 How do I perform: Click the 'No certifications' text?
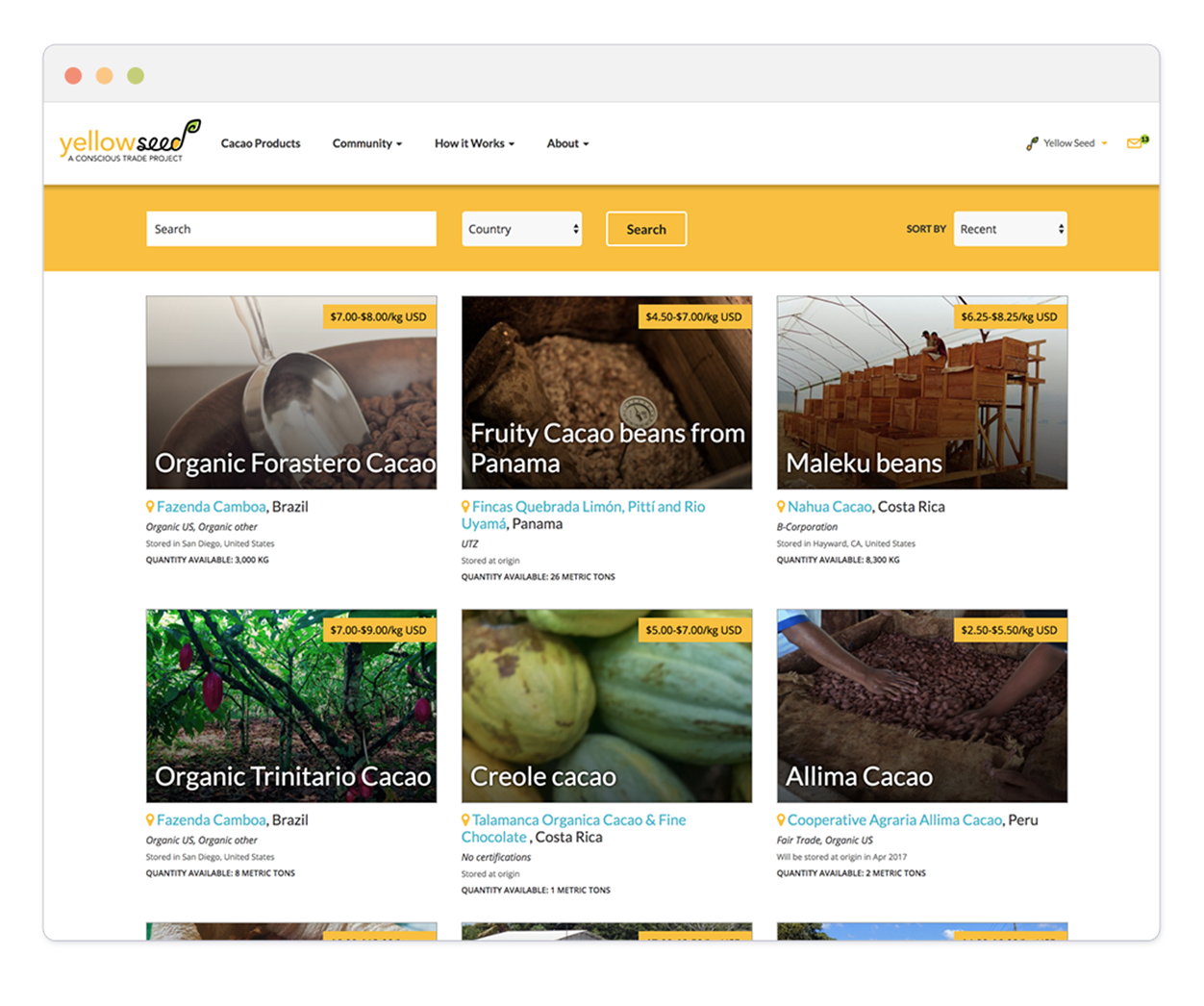click(496, 858)
